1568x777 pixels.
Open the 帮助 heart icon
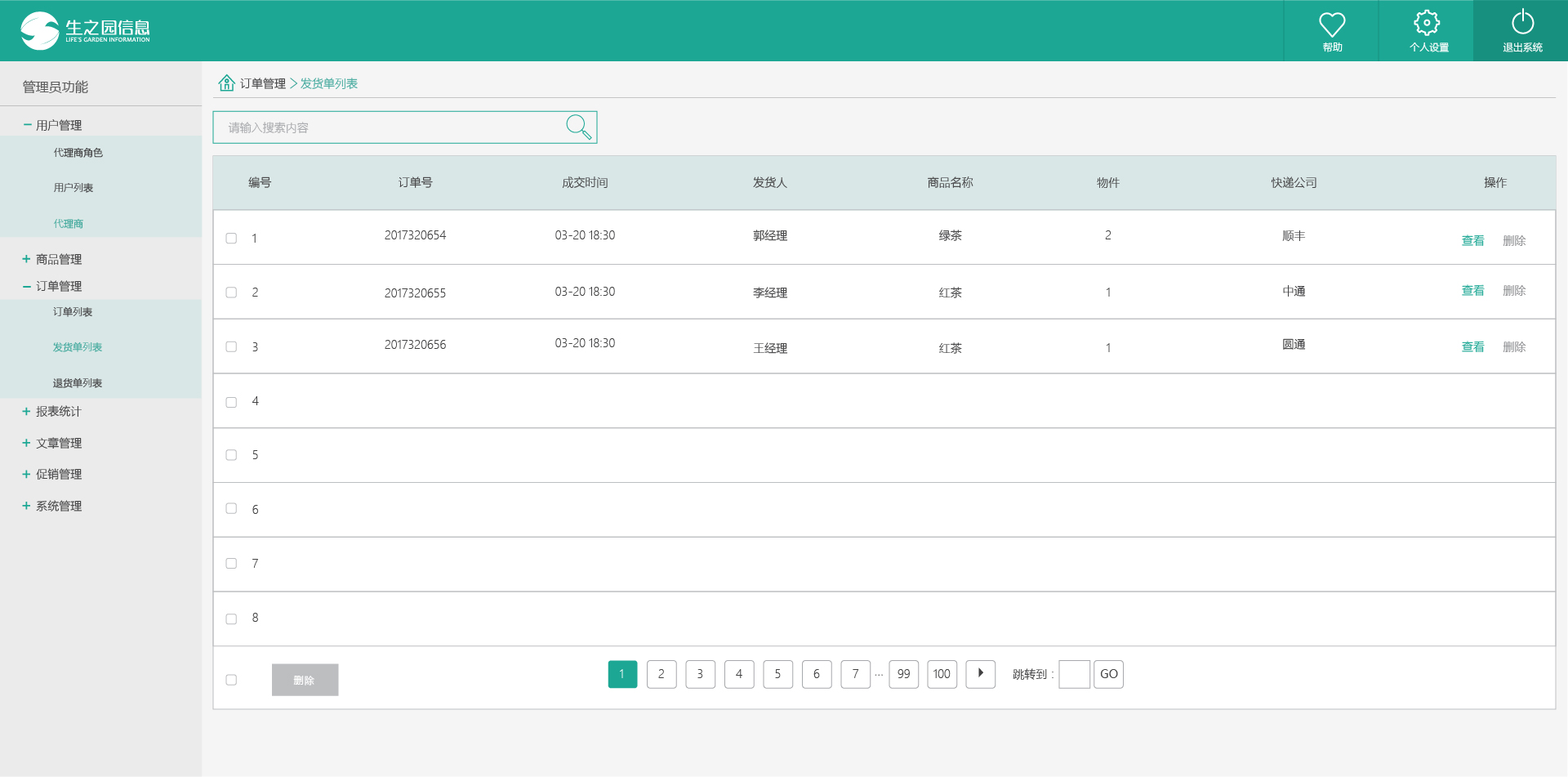(1332, 25)
